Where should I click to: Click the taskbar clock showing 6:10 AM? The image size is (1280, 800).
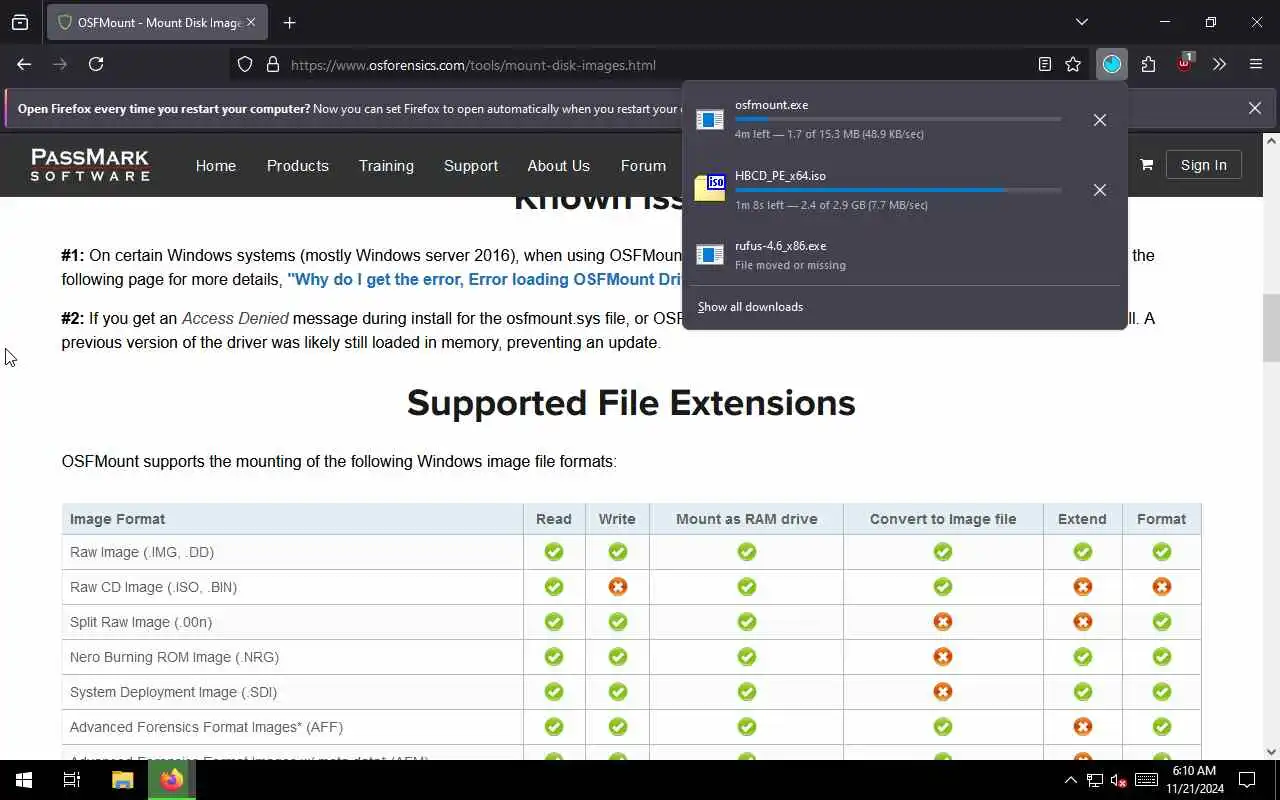[x=1194, y=780]
